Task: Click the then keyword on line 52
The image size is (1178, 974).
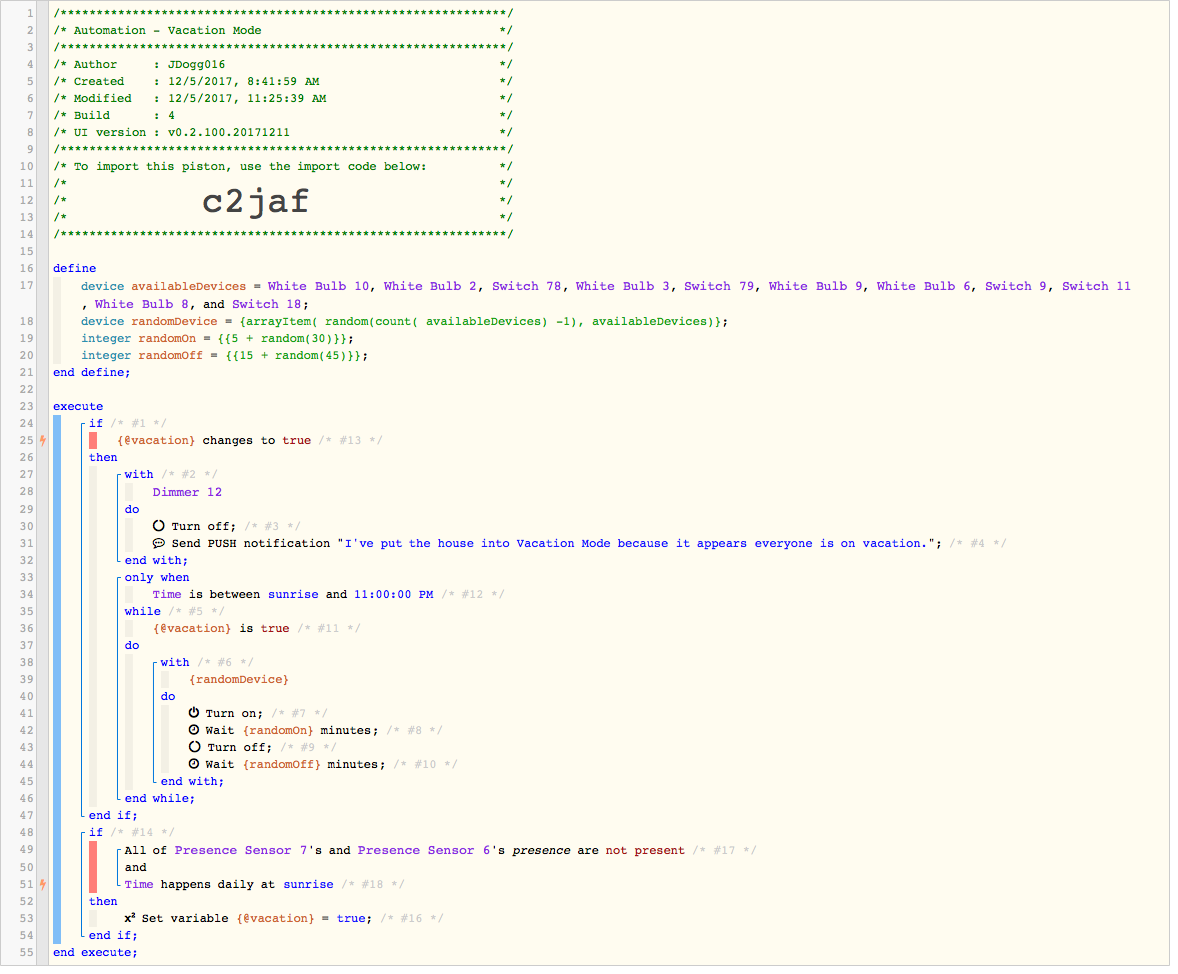Action: [x=103, y=902]
